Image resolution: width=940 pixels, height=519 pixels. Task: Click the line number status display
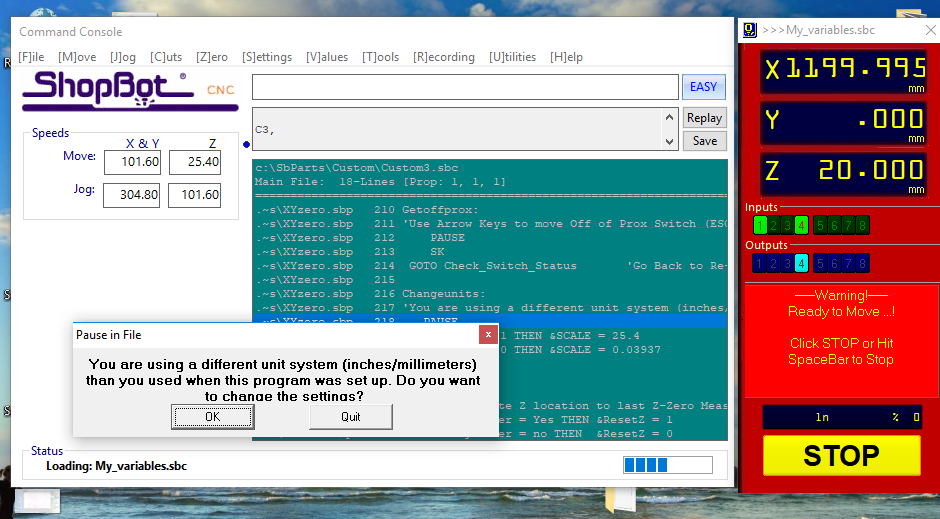click(x=842, y=417)
